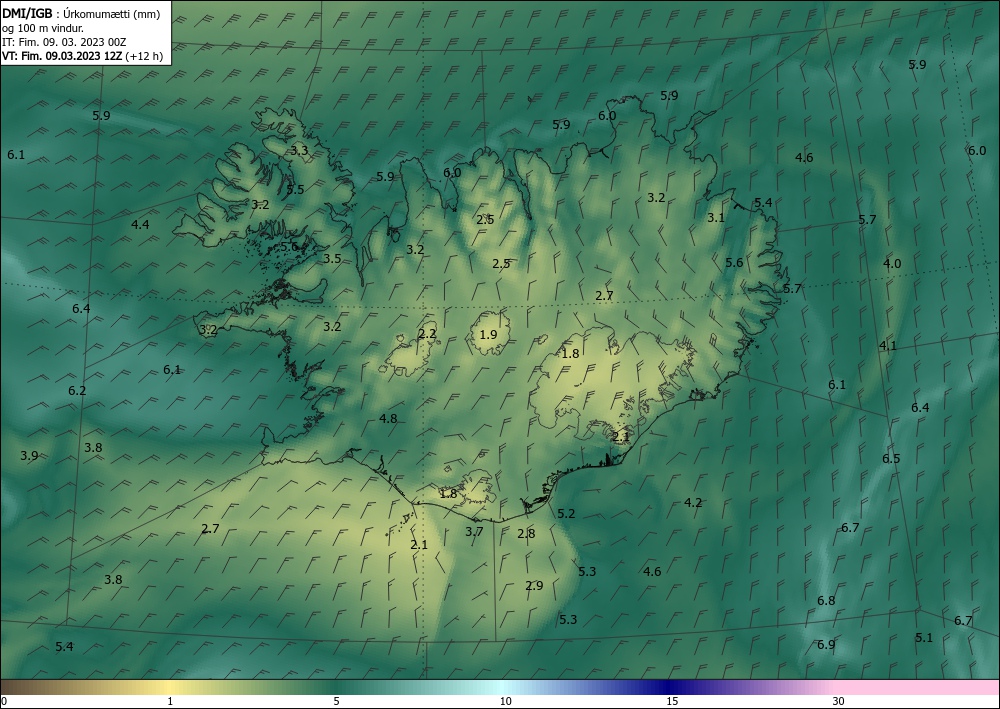Click the 1.8 value on Vatnajökull glacier

point(570,353)
